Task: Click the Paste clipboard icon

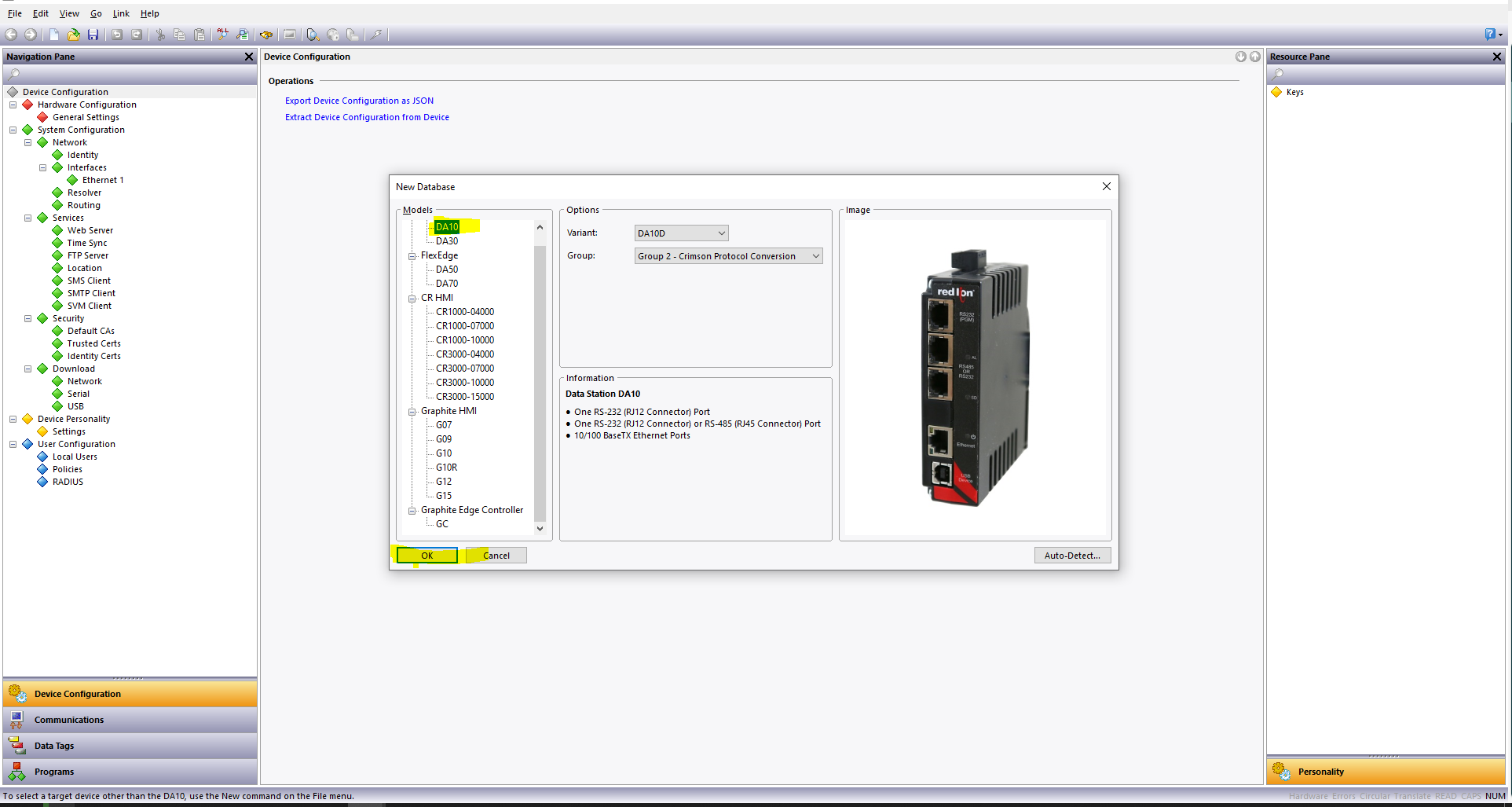Action: tap(200, 35)
